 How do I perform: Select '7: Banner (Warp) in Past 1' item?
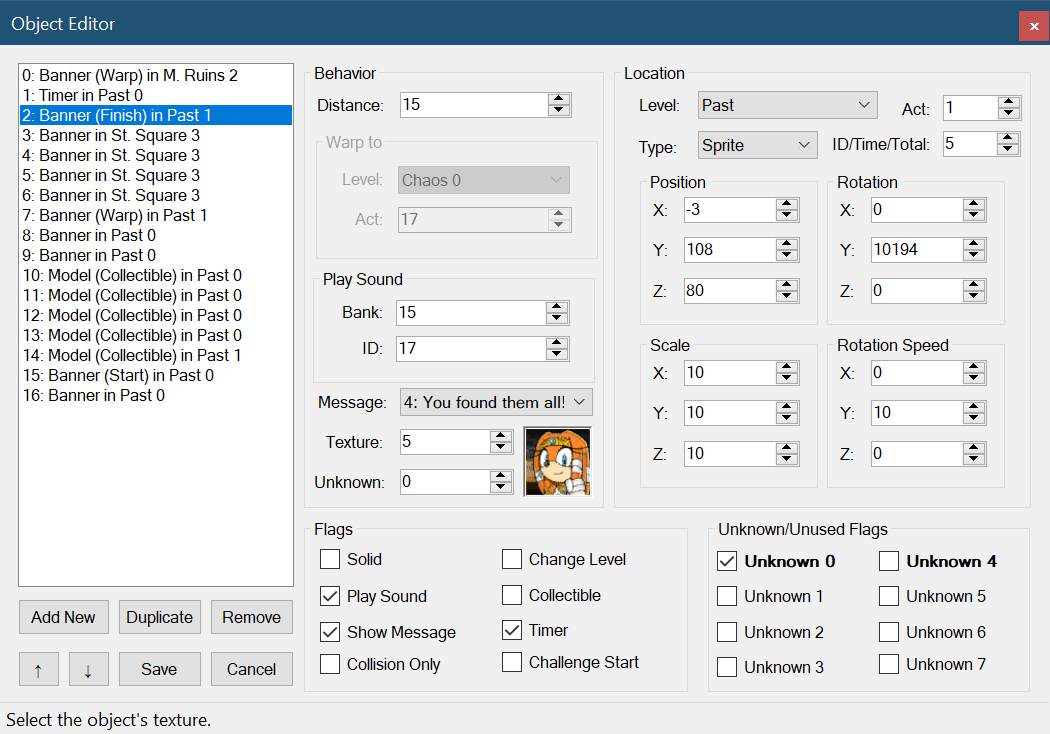pyautogui.click(x=114, y=215)
